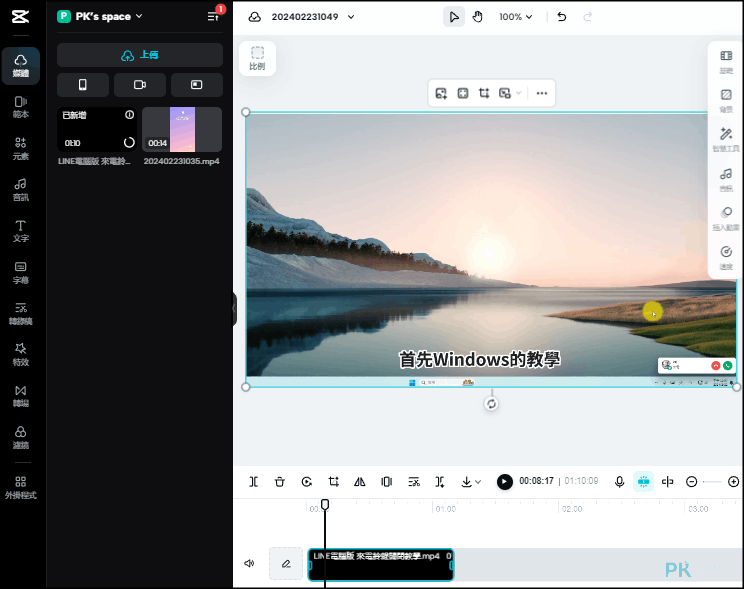This screenshot has height=589, width=744.
Task: Click the split clip tool in timeline toolbar
Action: (254, 482)
